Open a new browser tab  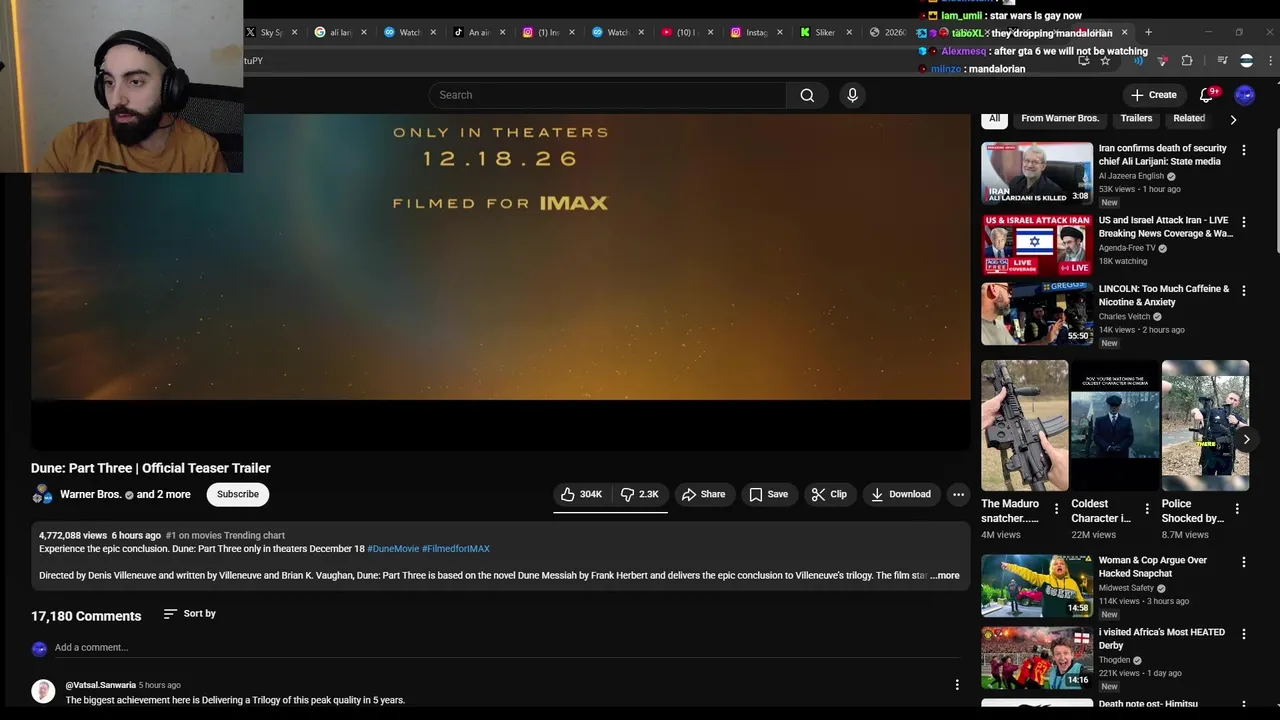tap(1148, 32)
